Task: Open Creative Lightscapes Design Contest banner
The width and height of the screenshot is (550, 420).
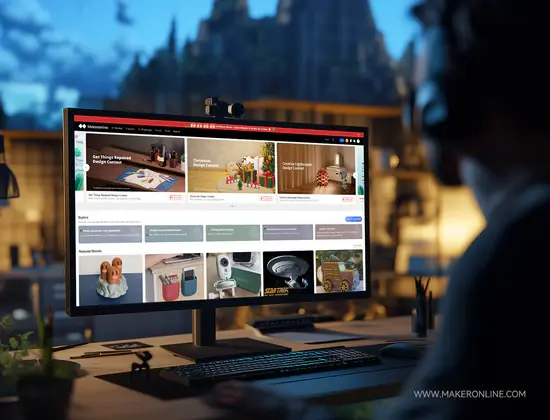Action: tap(316, 169)
